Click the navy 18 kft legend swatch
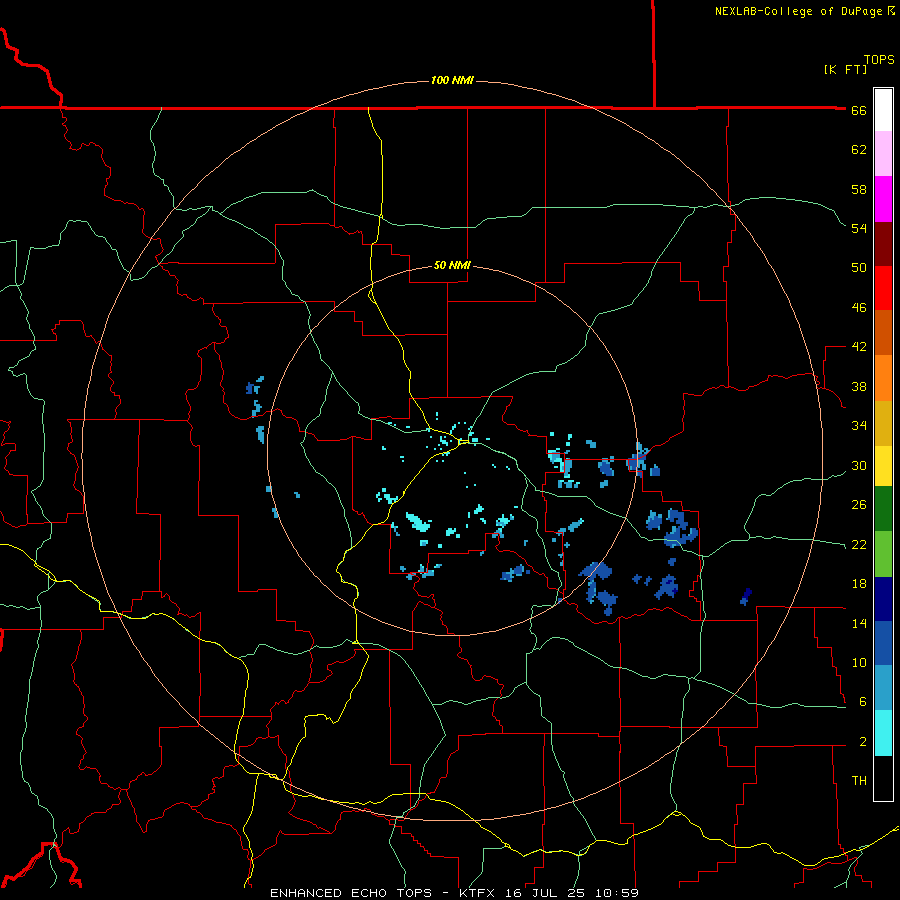Viewport: 900px width, 900px height. [883, 599]
